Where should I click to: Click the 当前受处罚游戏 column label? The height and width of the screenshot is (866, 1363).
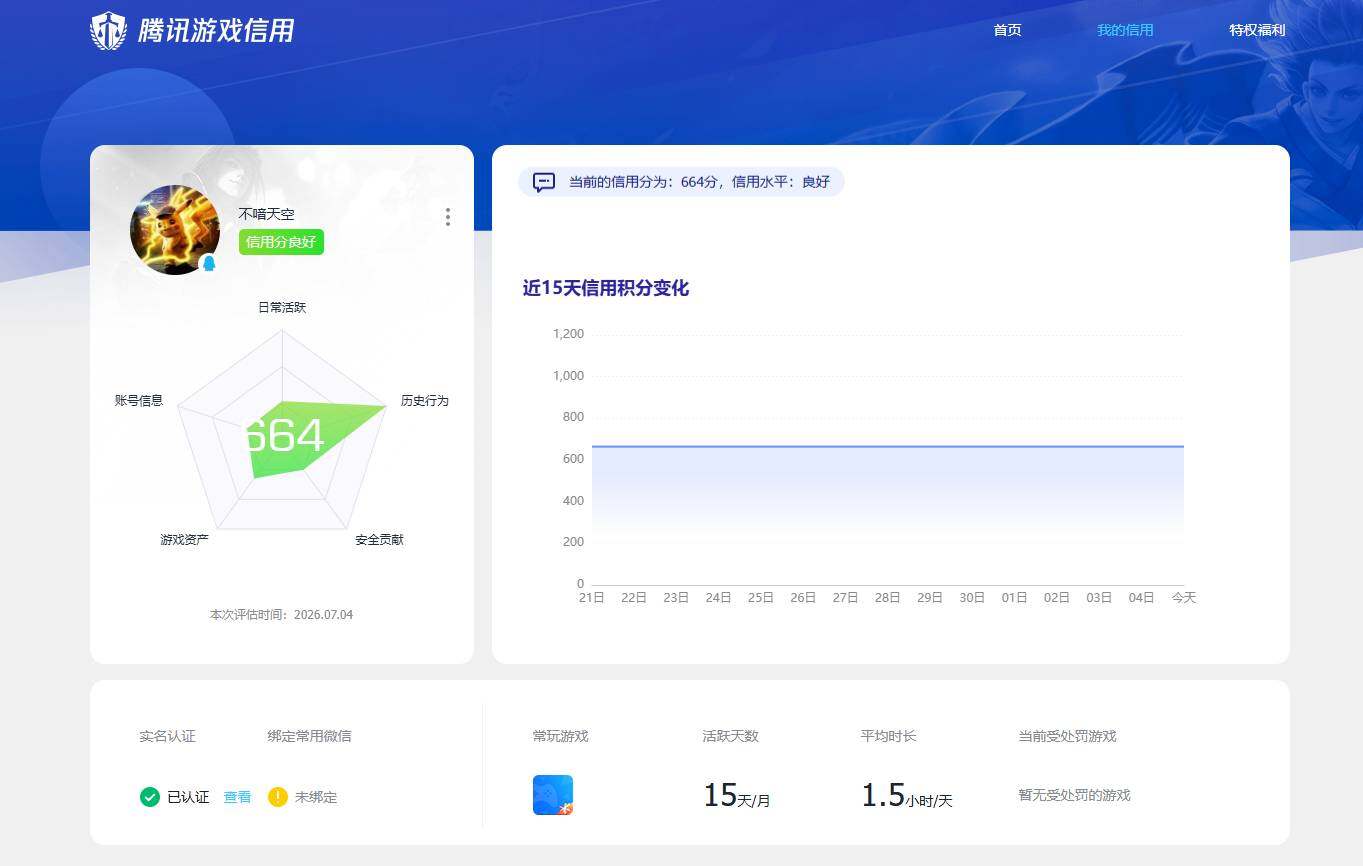click(1067, 736)
